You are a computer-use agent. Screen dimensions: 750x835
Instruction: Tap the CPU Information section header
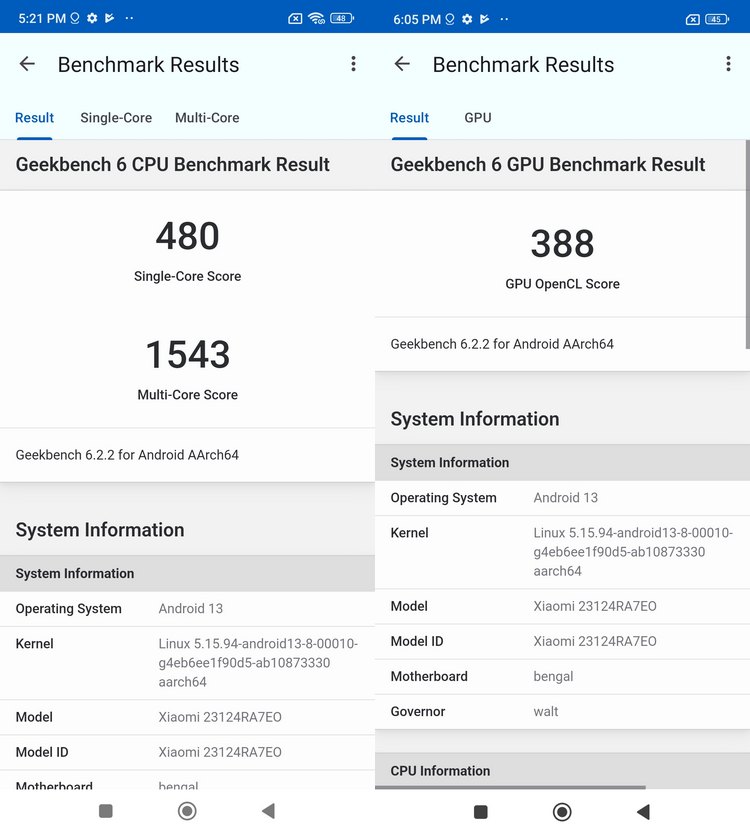(562, 770)
